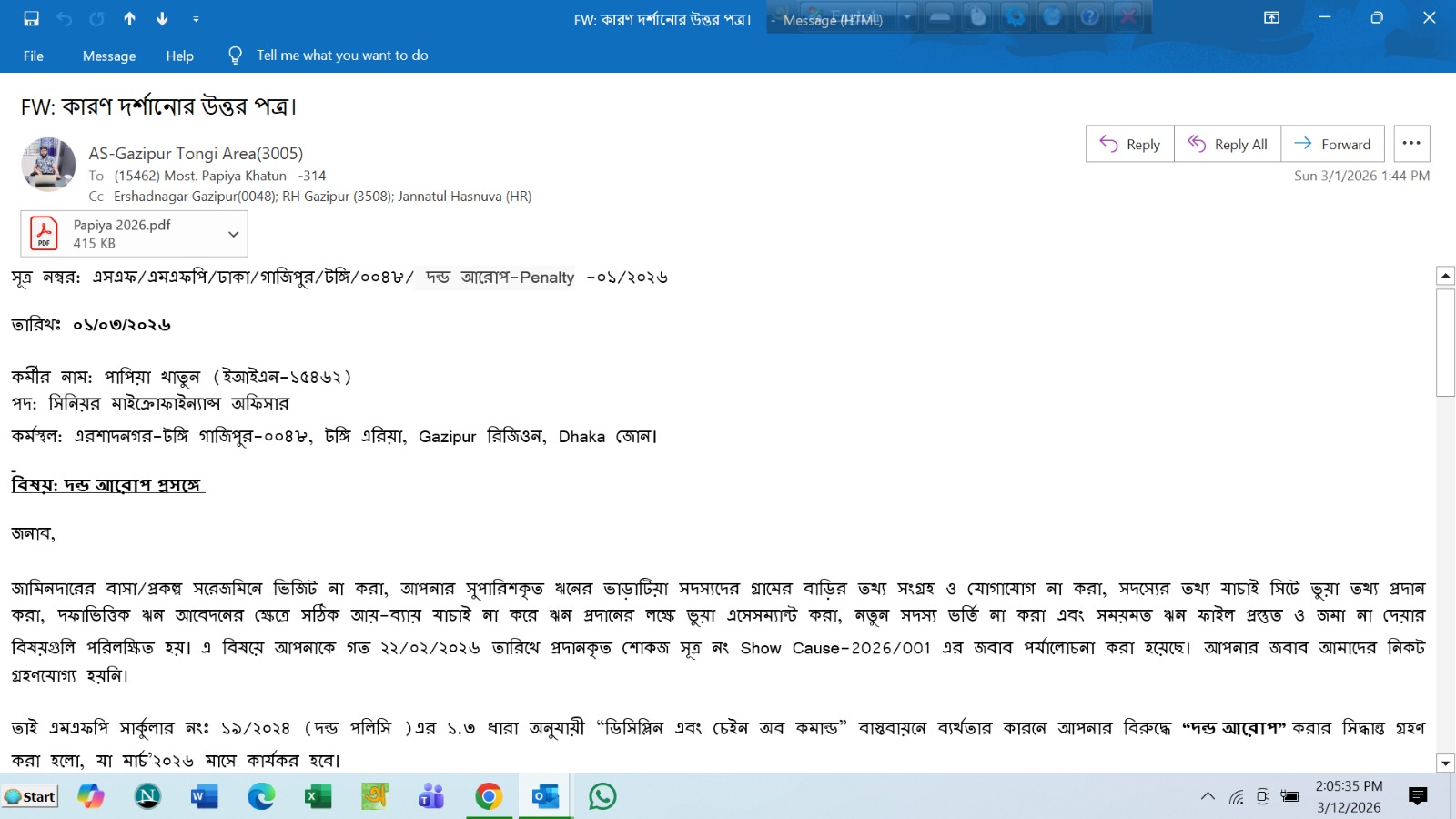Screen dimensions: 1456x819
Task: Open the more actions ellipsis menu
Action: 1411,144
